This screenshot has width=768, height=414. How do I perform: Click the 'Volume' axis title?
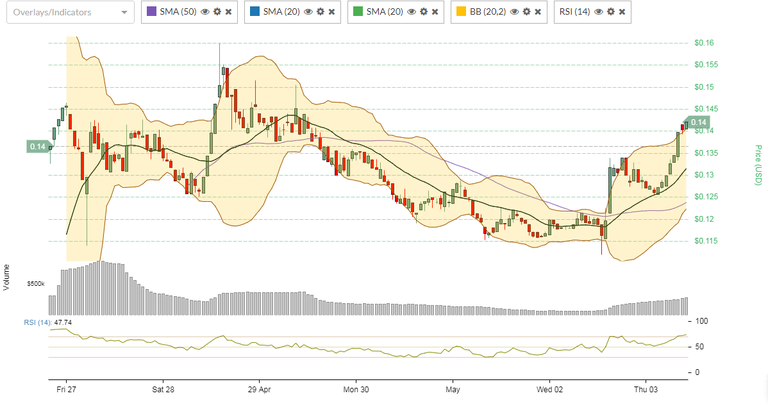coord(6,277)
